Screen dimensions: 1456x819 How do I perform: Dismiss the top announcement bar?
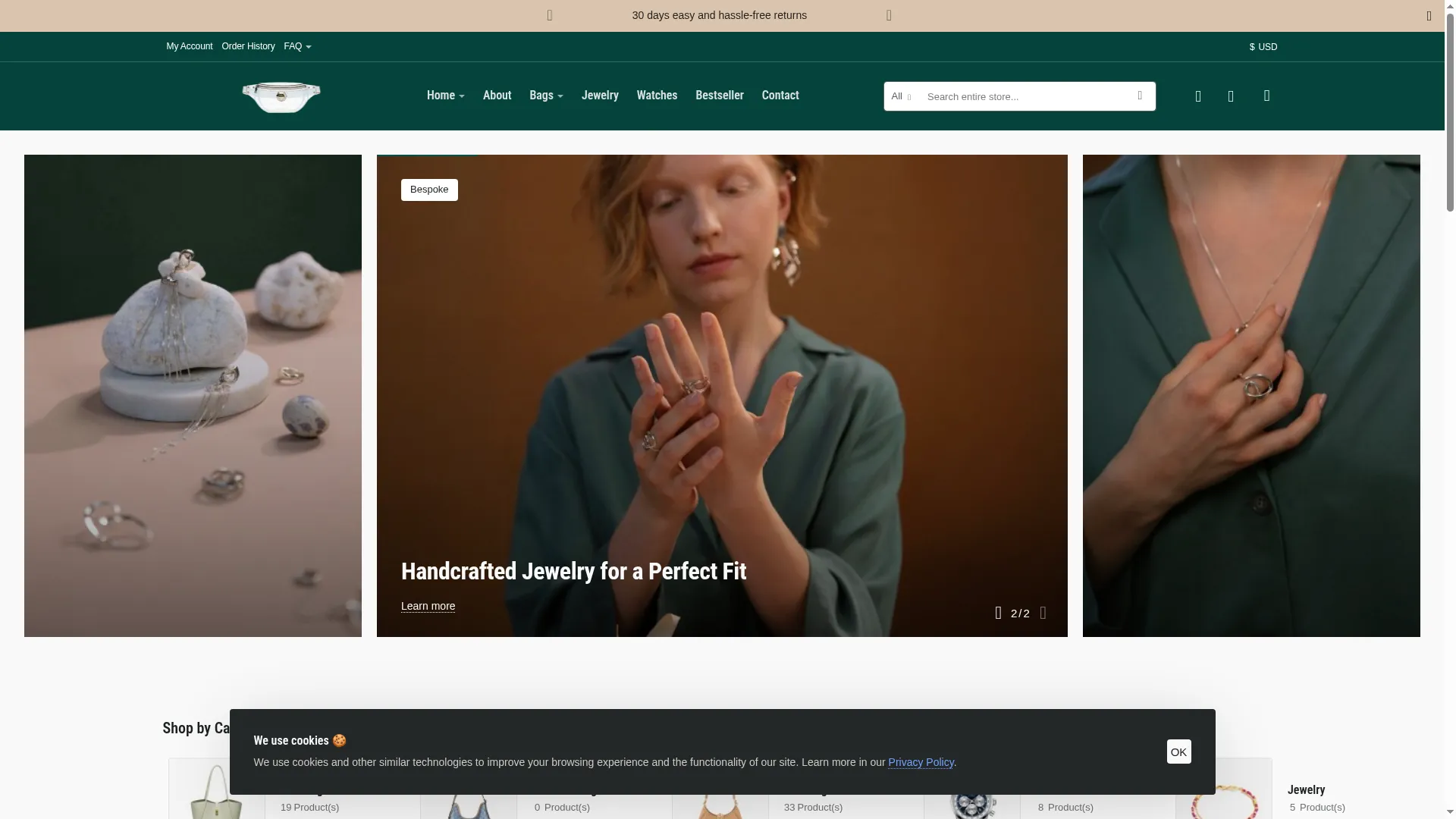[x=1429, y=16]
